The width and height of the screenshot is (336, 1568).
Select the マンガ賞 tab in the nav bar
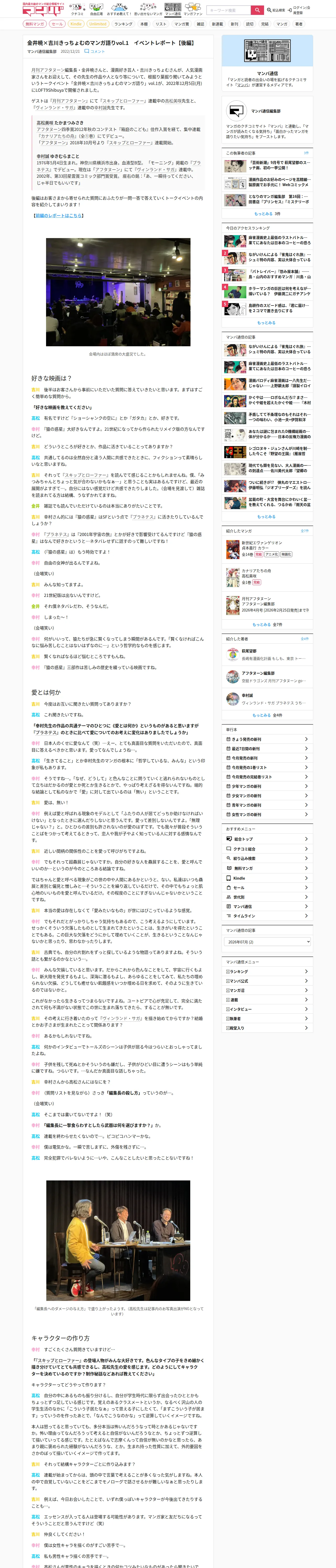point(182,24)
